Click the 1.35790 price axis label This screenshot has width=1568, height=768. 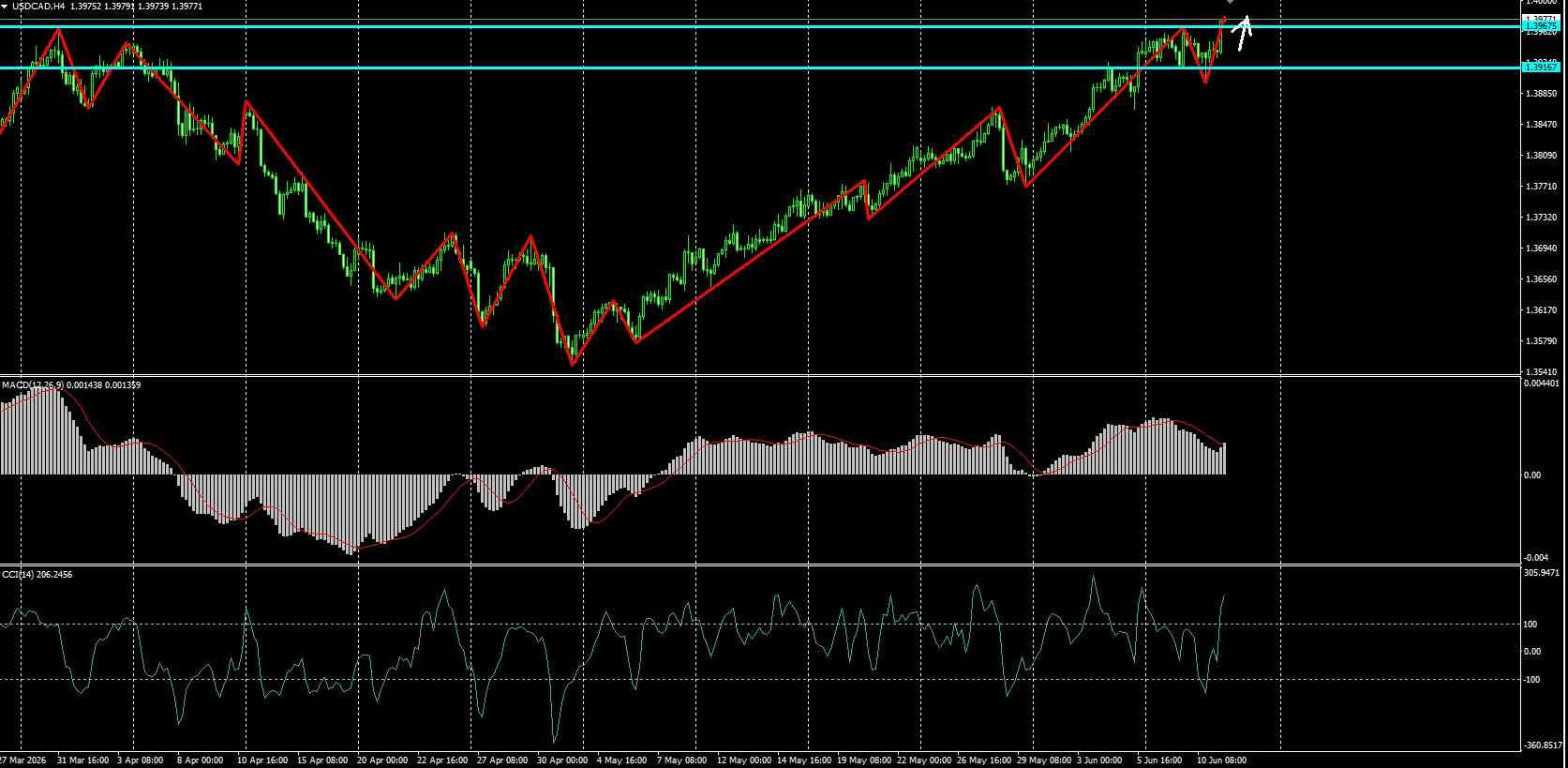(1541, 341)
